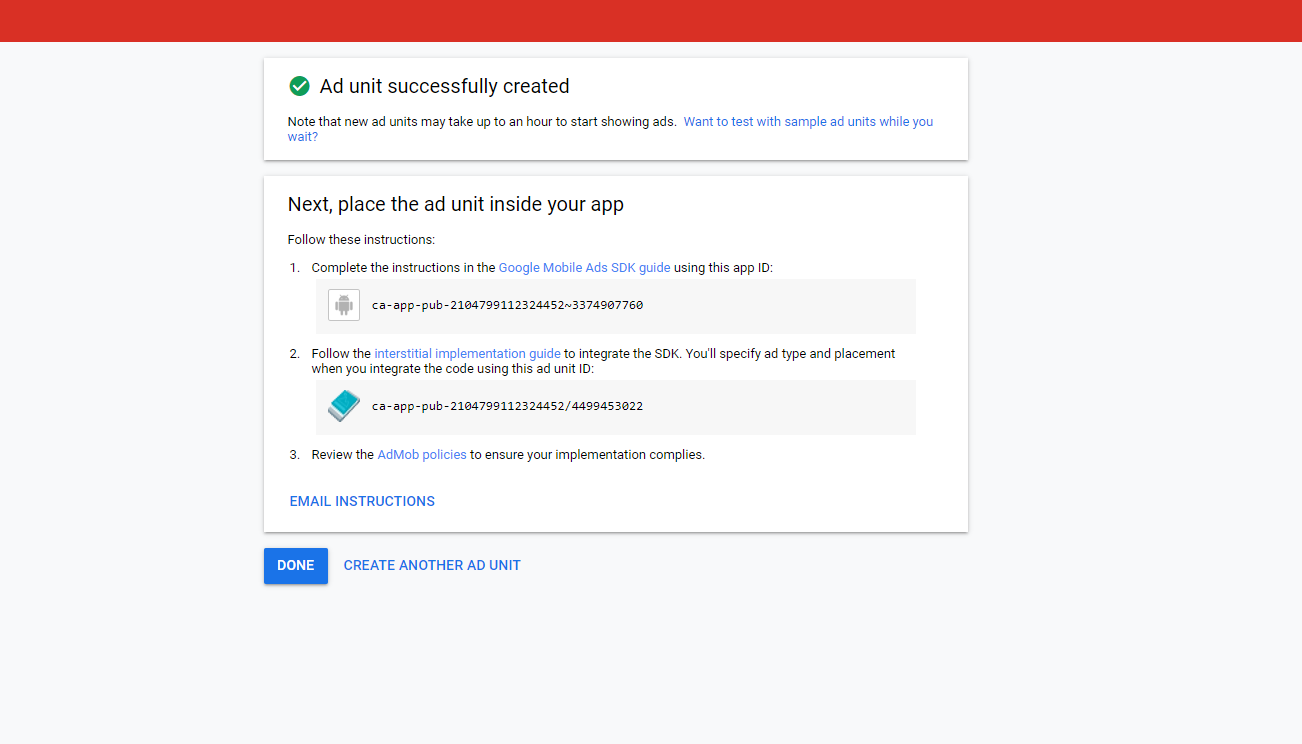Click the red header bar at the top
Viewport: 1302px width, 744px height.
(x=651, y=20)
